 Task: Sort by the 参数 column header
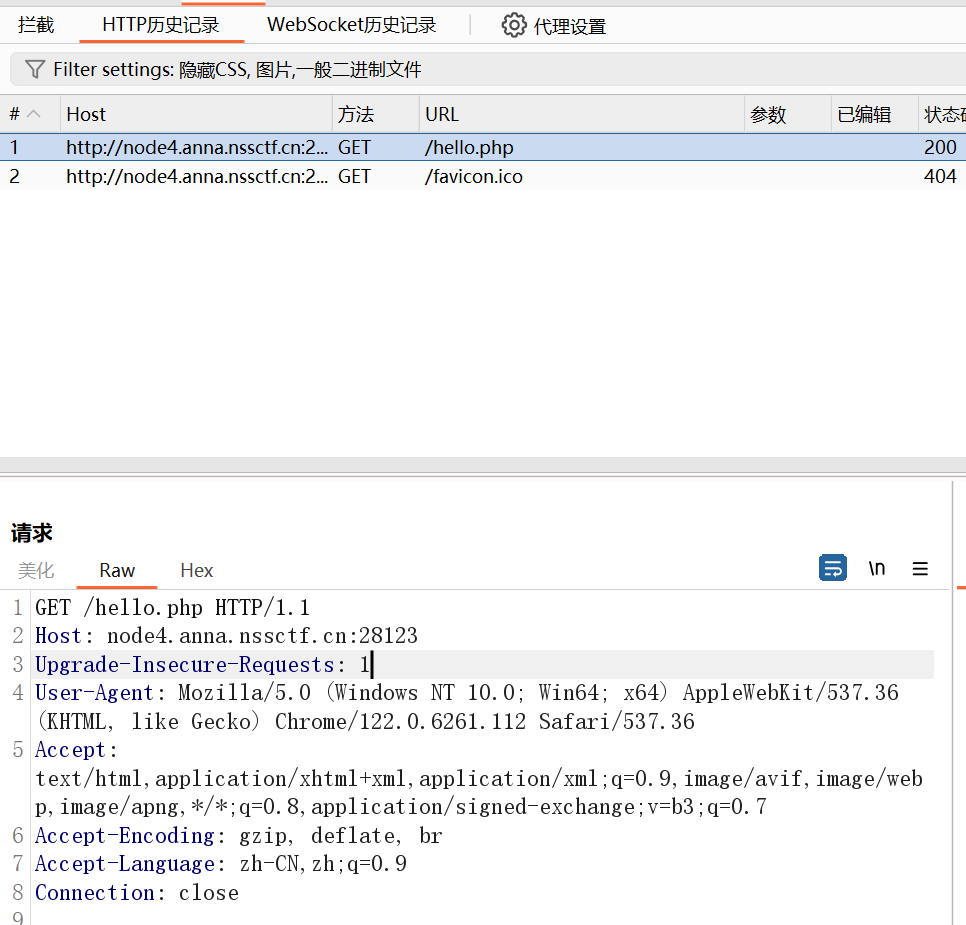point(786,114)
